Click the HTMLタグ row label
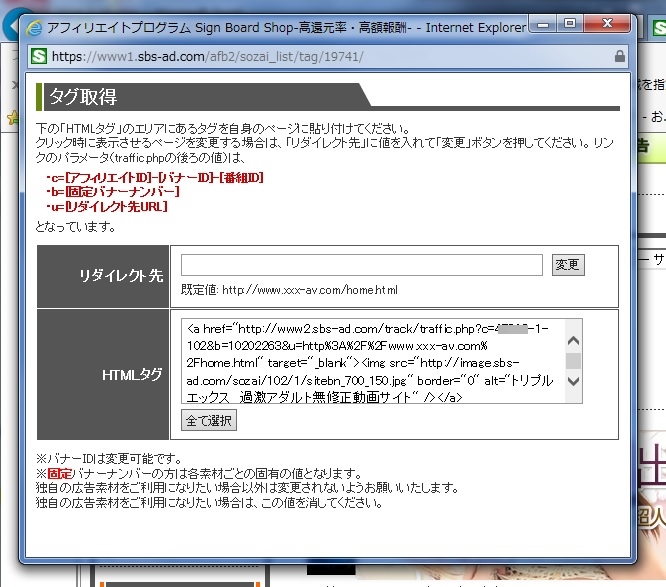666x587 pixels. [132, 374]
